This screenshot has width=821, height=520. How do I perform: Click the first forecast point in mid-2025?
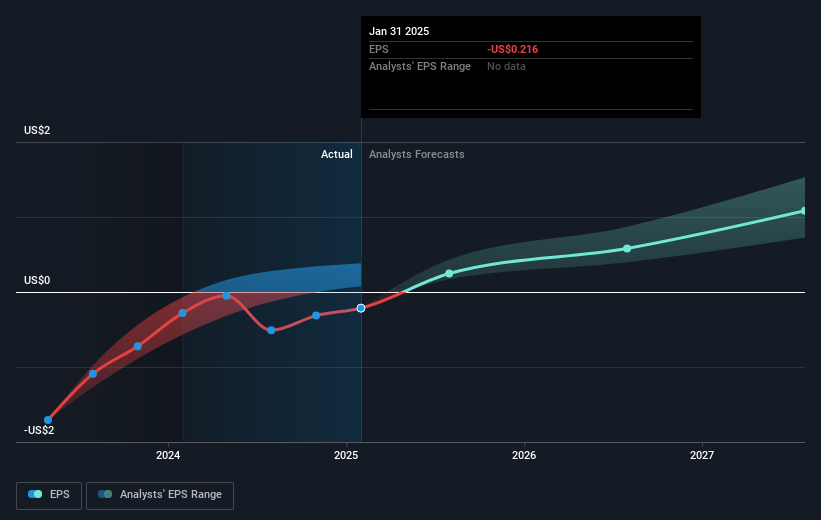(x=449, y=273)
